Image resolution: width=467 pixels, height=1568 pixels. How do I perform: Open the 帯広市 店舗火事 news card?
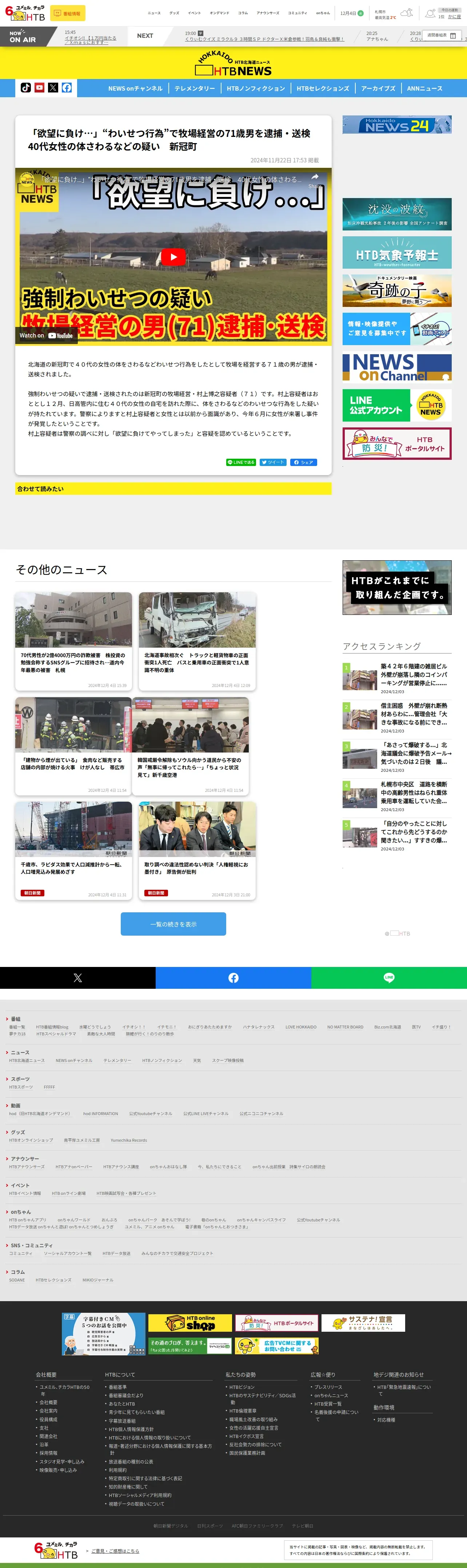point(73,746)
